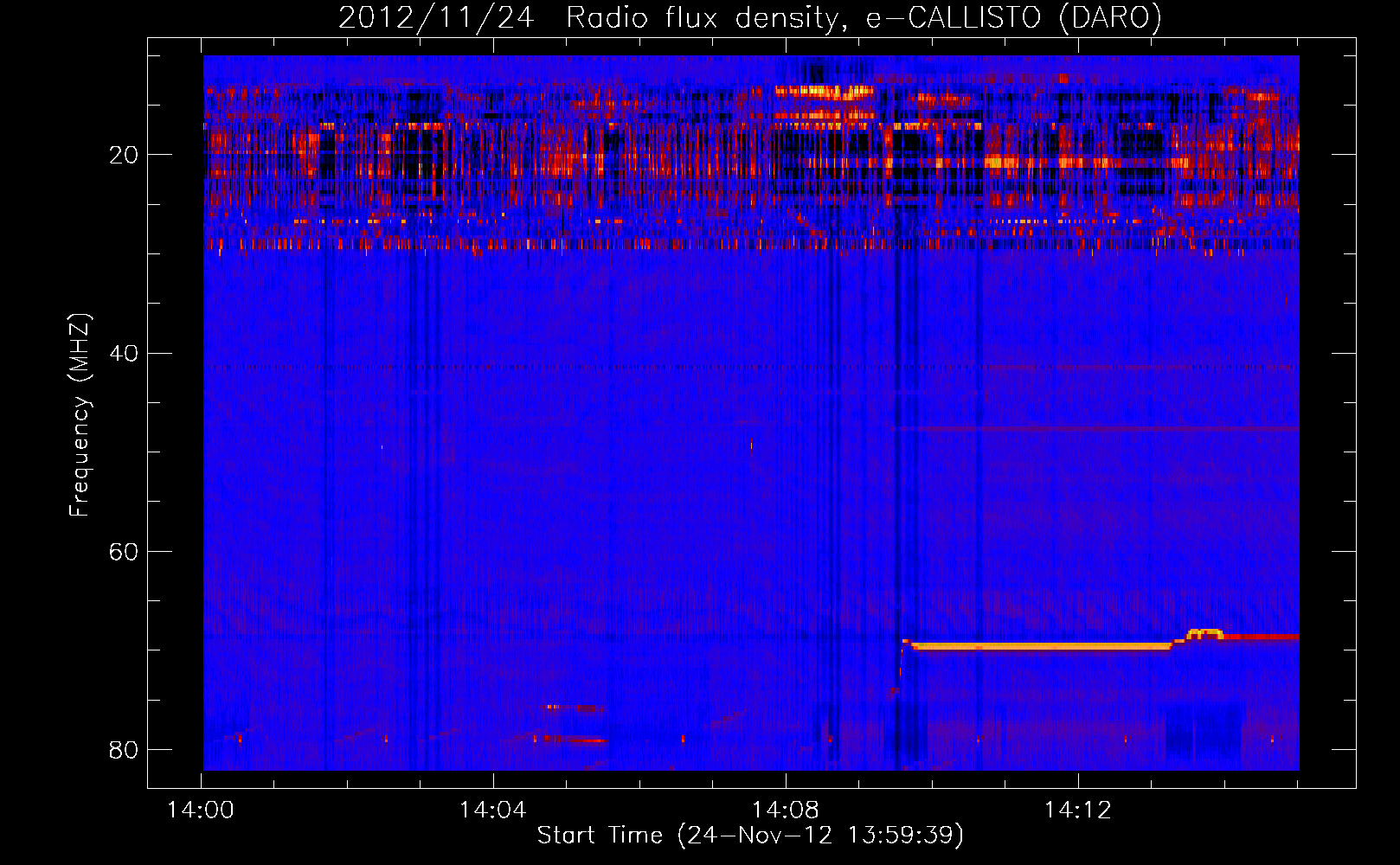Click the 'Frequency (MHZ)' axis label
1400x865 pixels.
point(79,415)
